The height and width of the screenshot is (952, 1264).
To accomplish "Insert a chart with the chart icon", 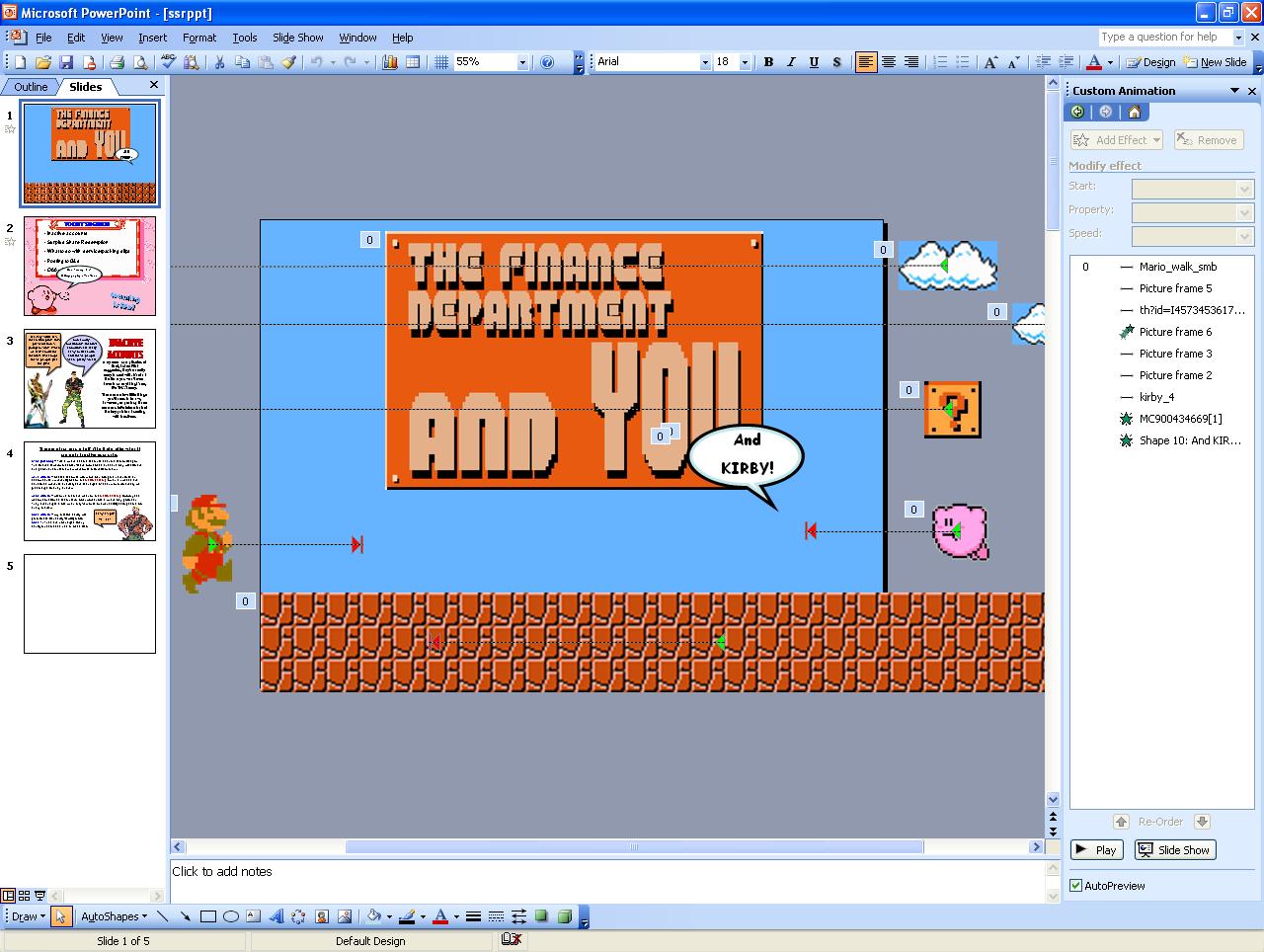I will [x=390, y=62].
